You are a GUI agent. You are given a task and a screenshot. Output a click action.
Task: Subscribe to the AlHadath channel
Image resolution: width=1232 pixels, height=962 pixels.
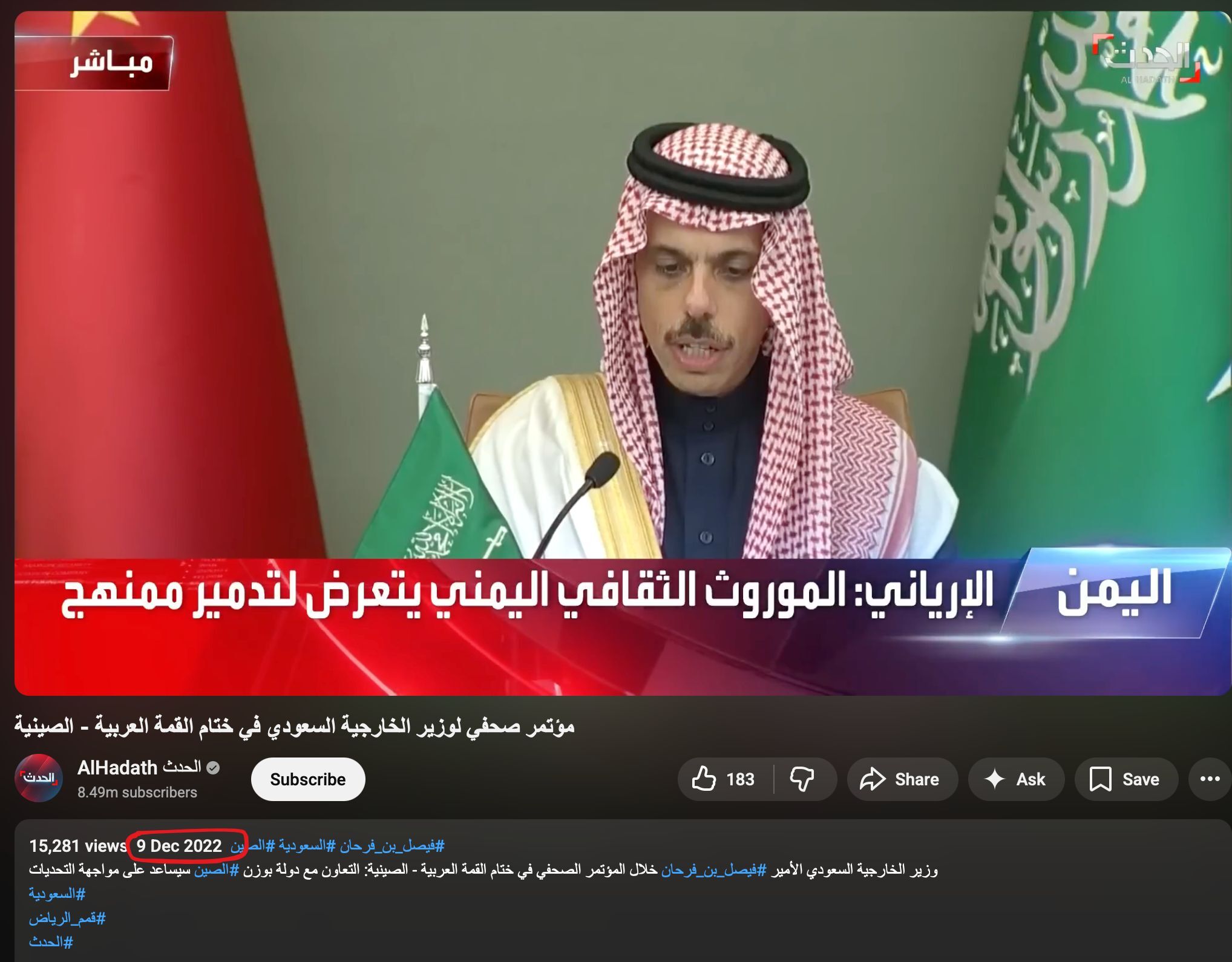(x=308, y=779)
